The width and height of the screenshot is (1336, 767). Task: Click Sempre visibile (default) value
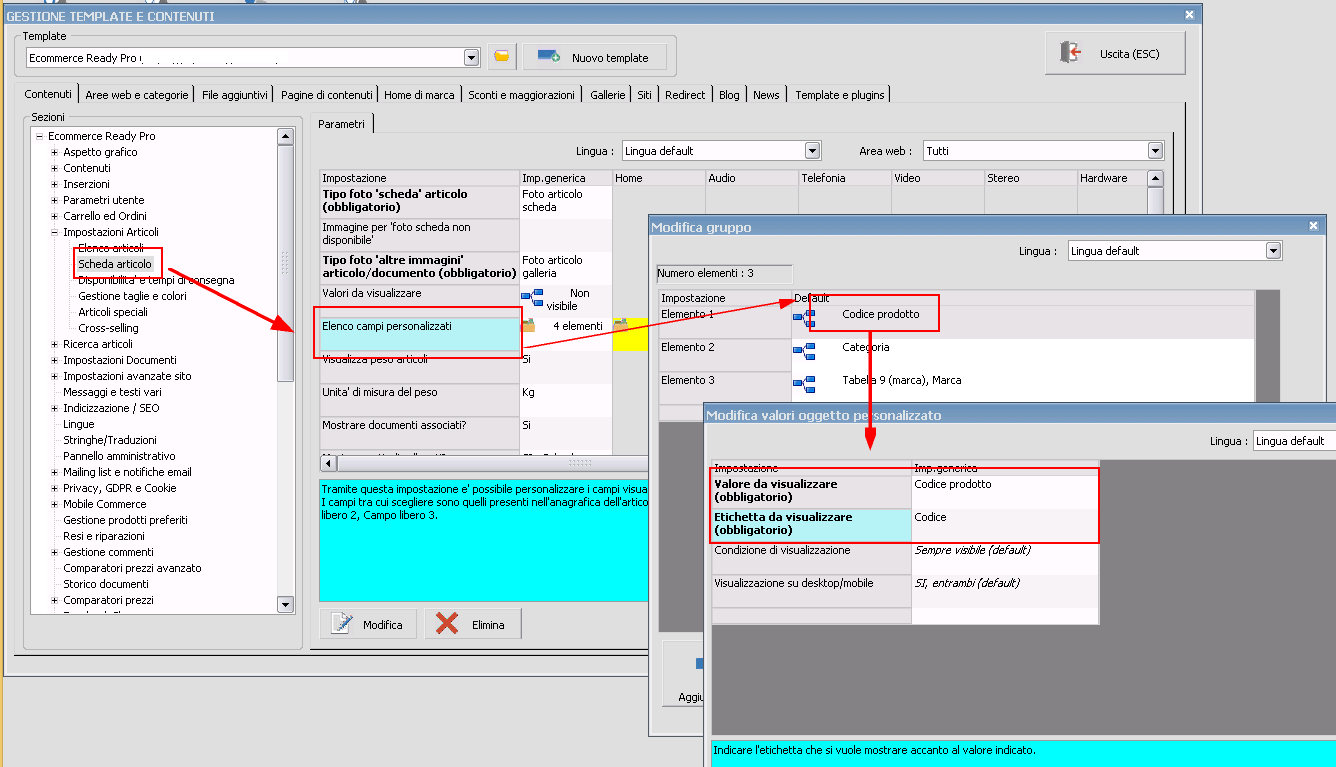972,550
